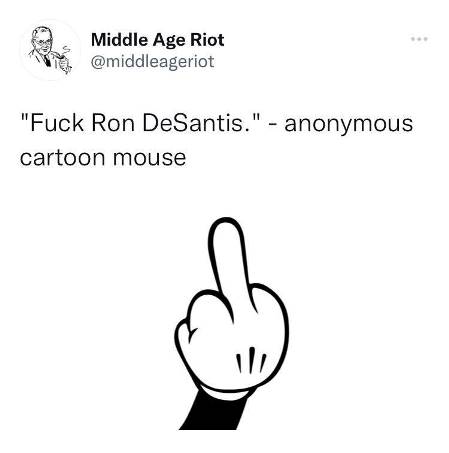
Task: Visit the @middleageriot handle link
Action: 152,62
